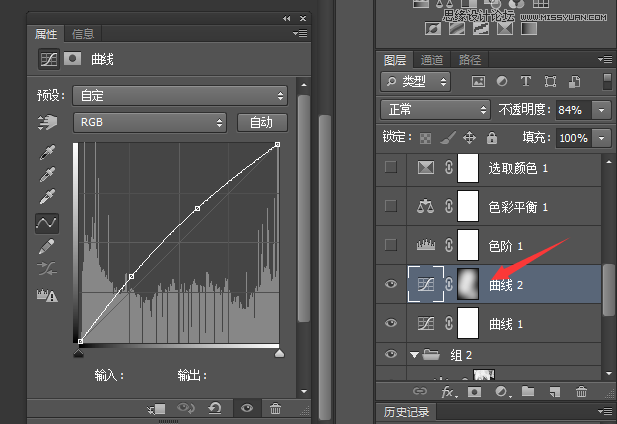Viewport: 617px width, 424px height.
Task: Open the 预设 preset dropdown
Action: point(180,96)
